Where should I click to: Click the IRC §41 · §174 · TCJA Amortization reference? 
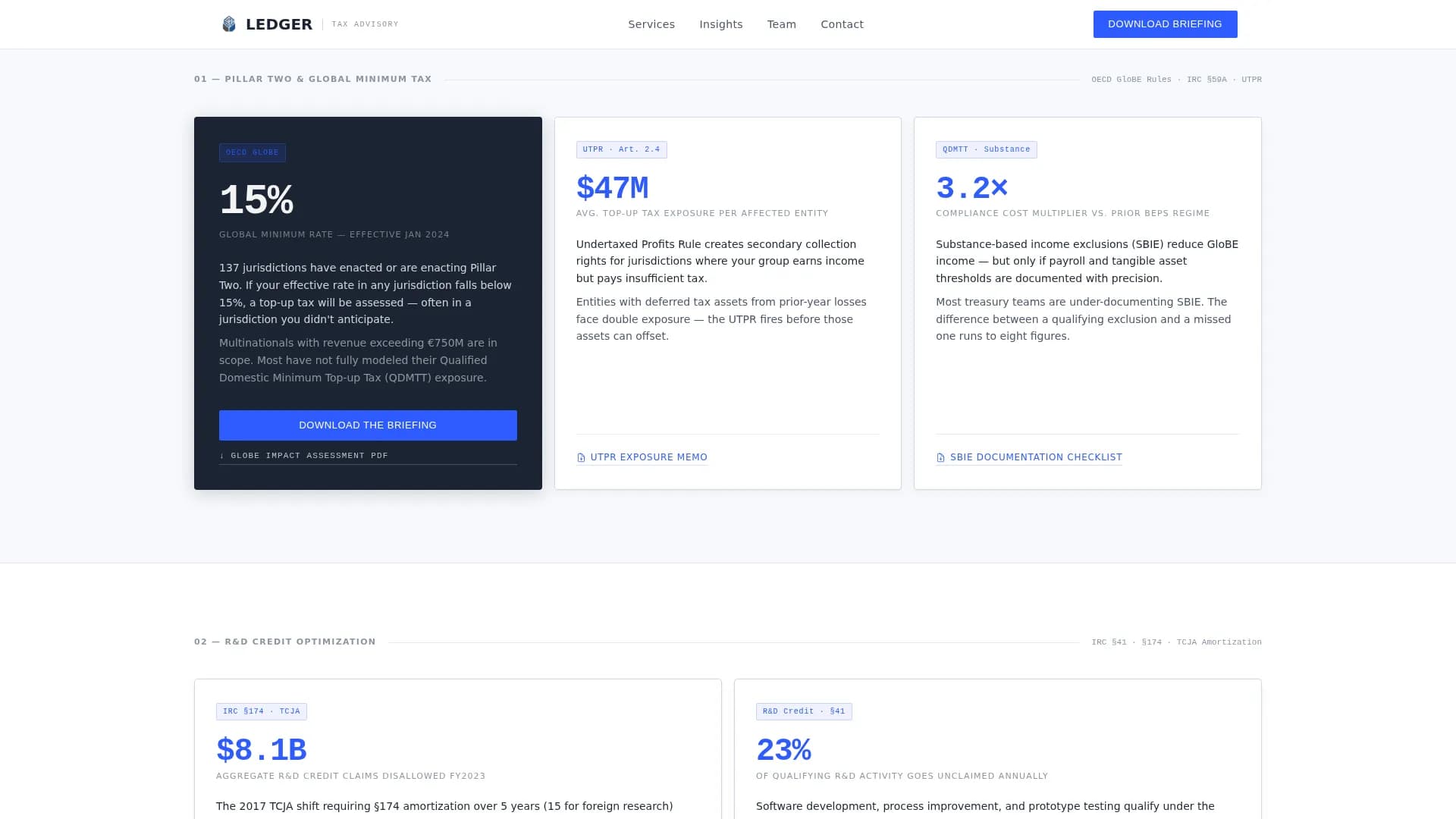[x=1176, y=642]
